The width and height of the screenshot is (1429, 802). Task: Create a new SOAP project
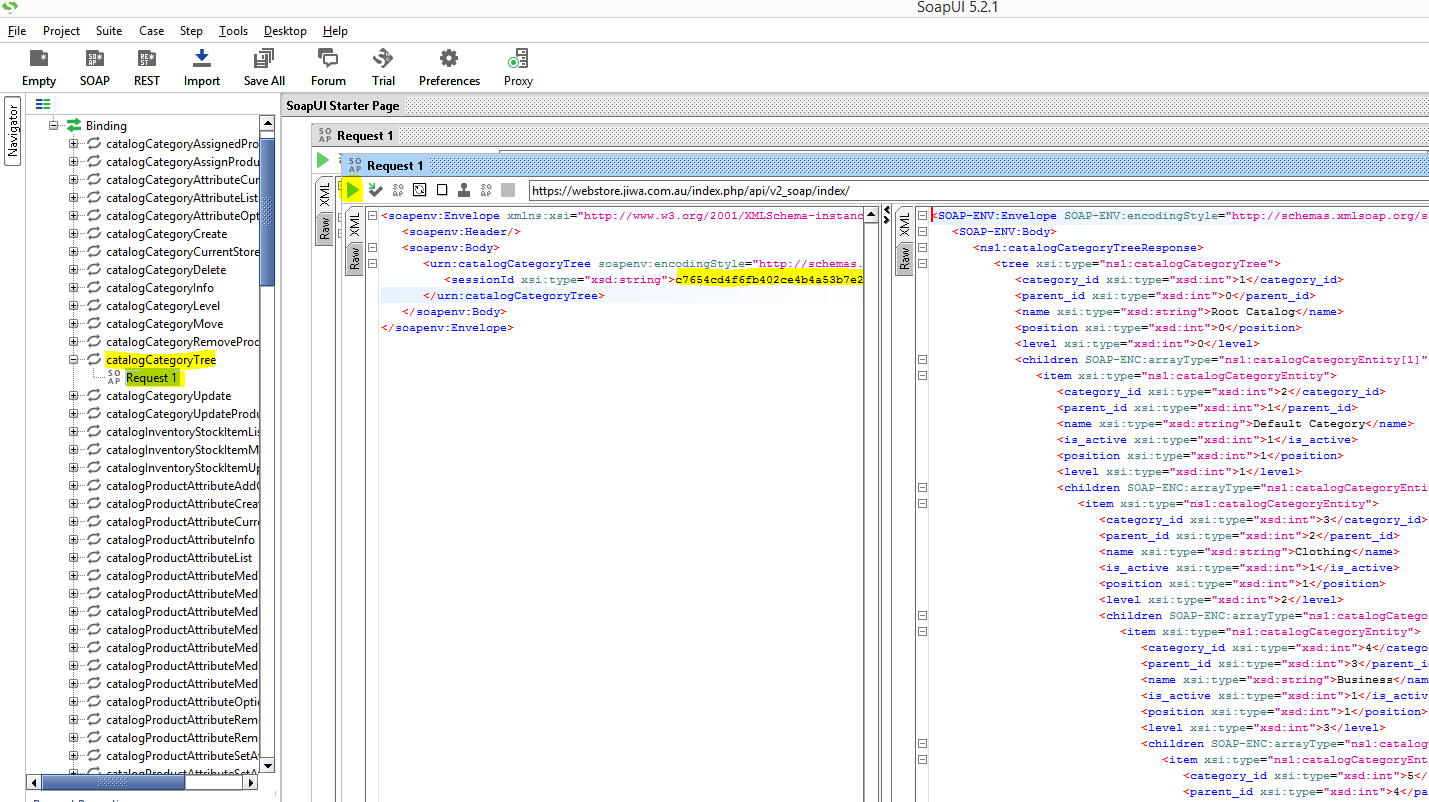coord(95,66)
